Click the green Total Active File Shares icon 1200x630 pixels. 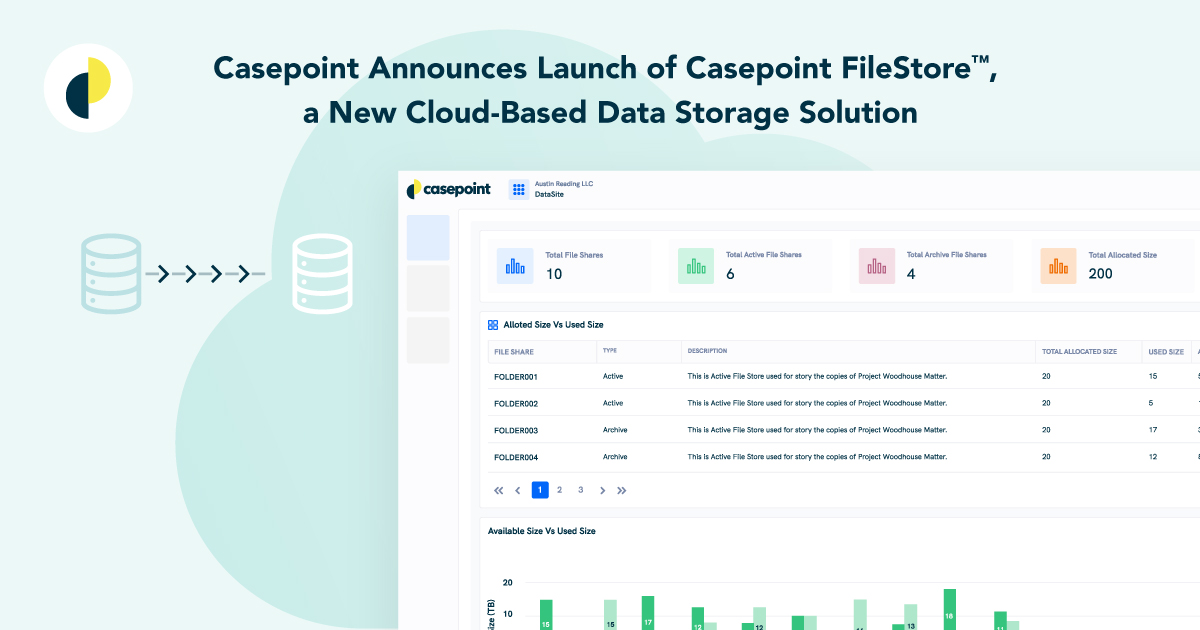coord(695,265)
